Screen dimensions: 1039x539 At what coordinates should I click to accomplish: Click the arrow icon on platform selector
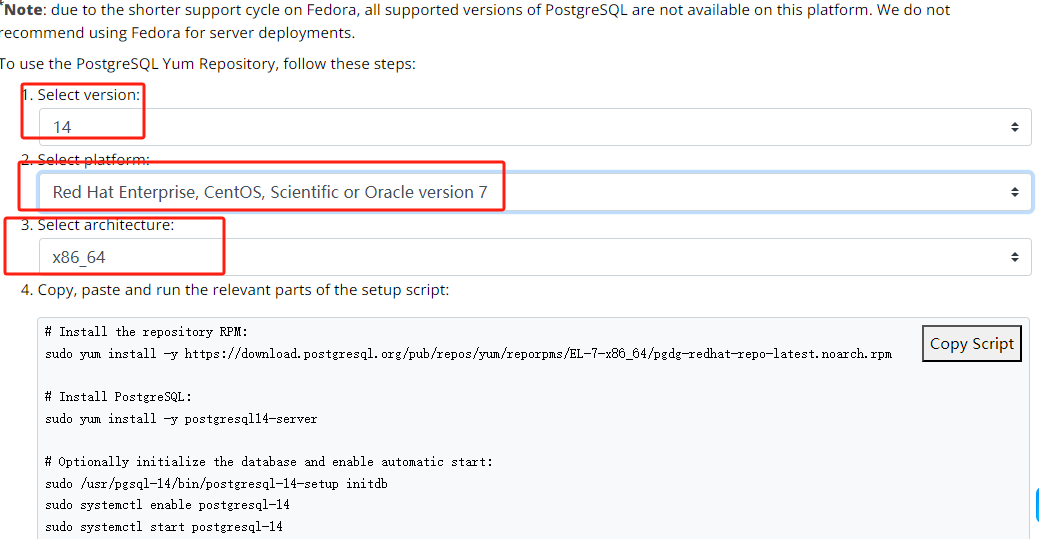tap(1014, 192)
